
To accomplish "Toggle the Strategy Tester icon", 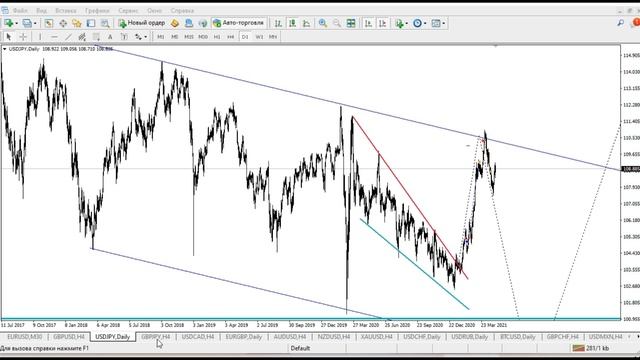I will [x=105, y=23].
